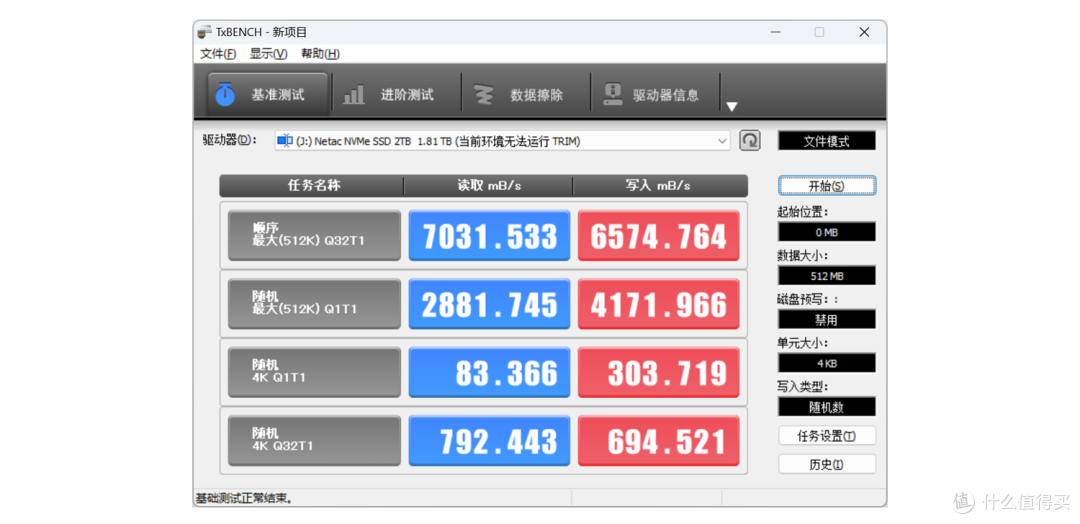
Task: Click the read result 83.366
Action: coord(489,372)
